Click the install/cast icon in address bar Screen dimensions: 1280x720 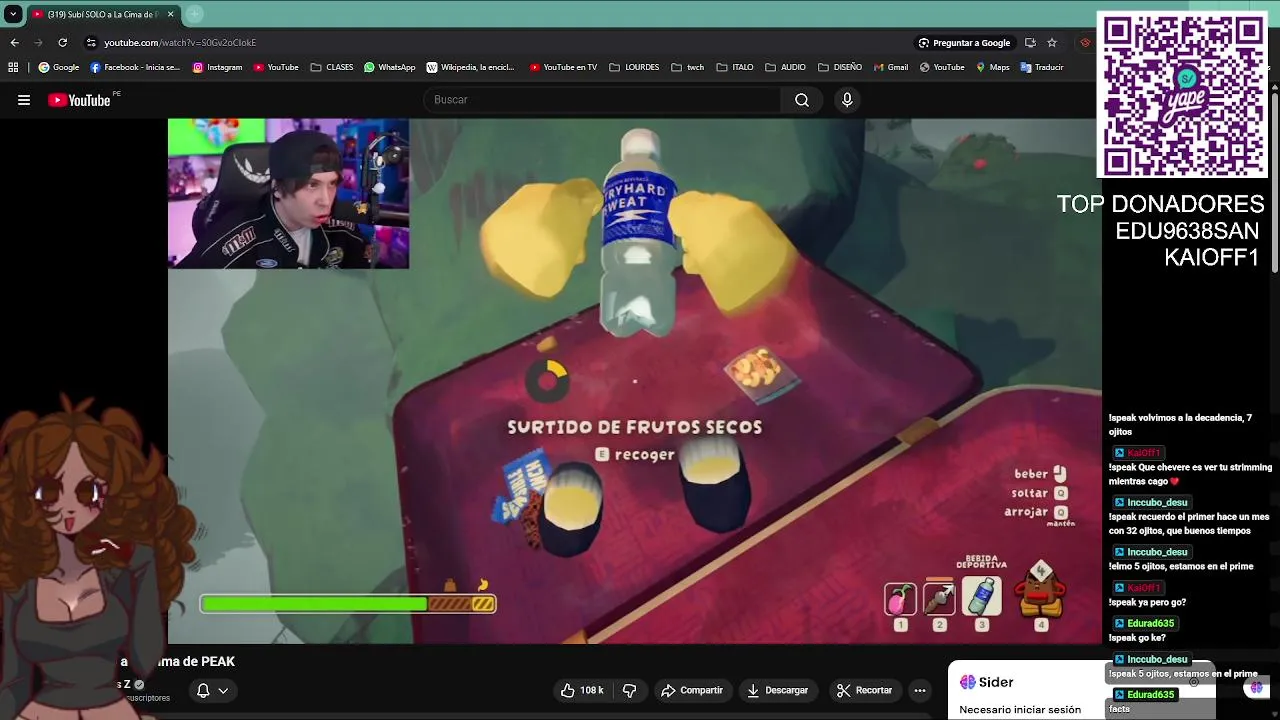(1030, 43)
